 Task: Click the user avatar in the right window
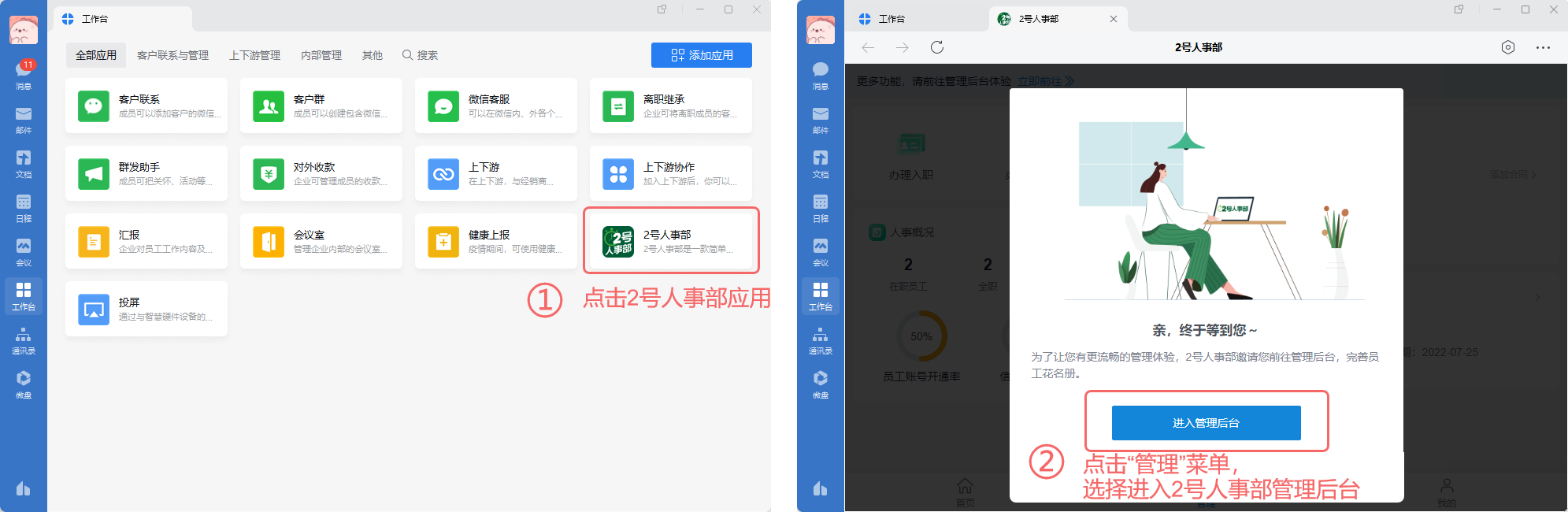(x=821, y=30)
